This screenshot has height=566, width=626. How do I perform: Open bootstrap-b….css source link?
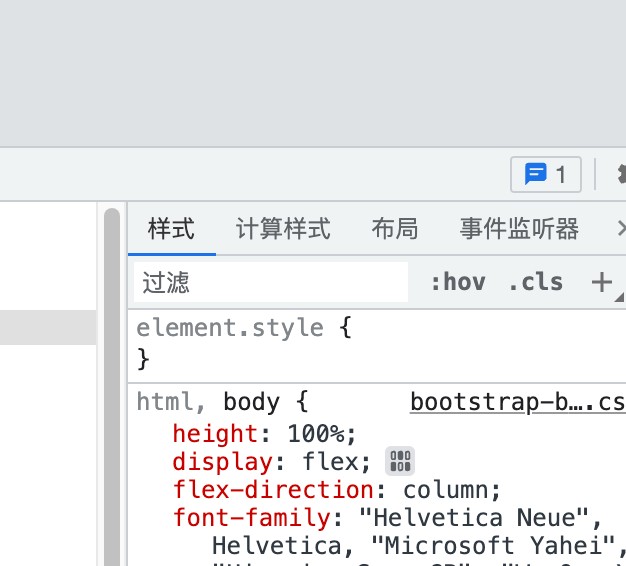pos(518,402)
